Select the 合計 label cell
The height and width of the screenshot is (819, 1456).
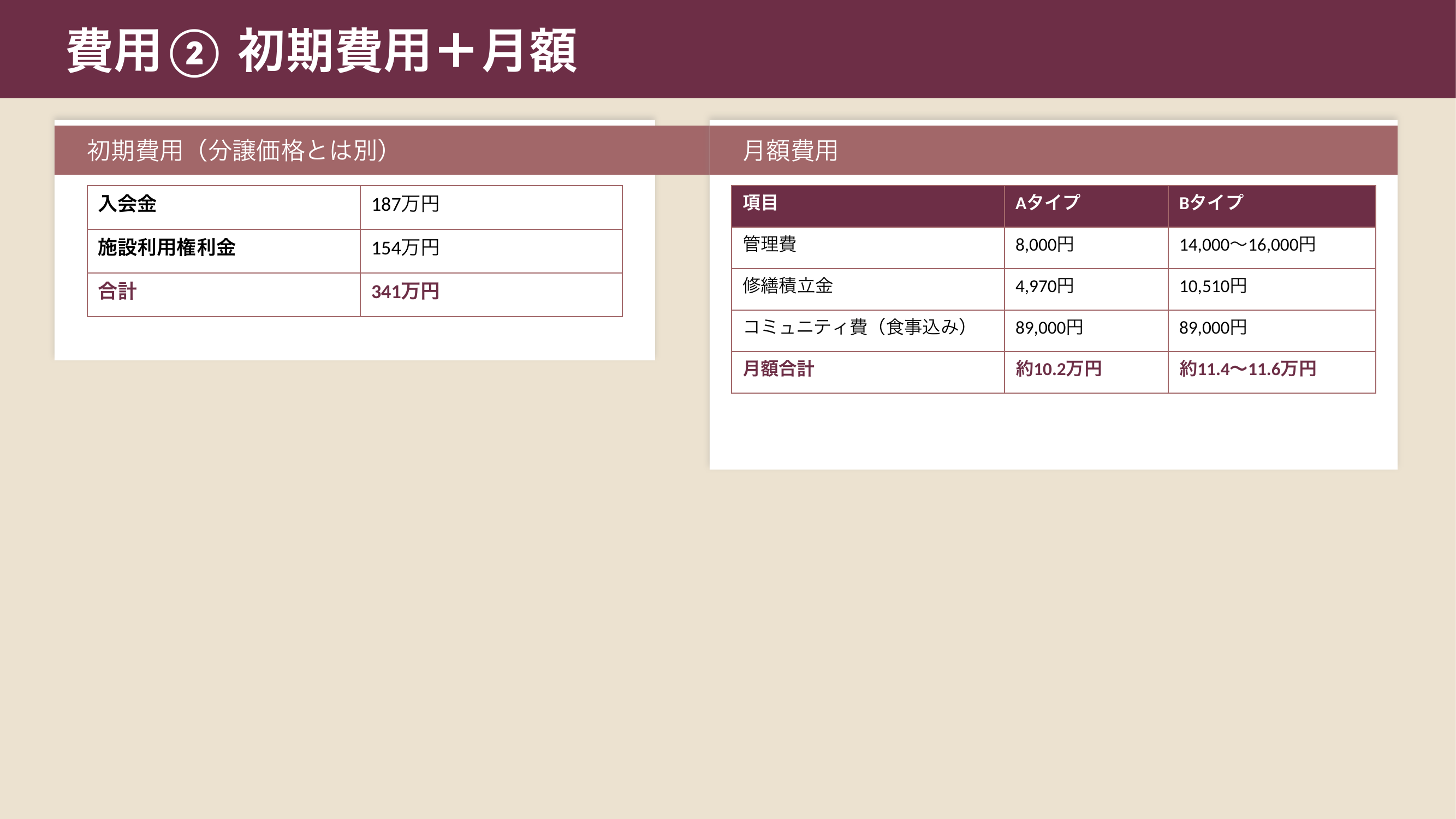[117, 292]
